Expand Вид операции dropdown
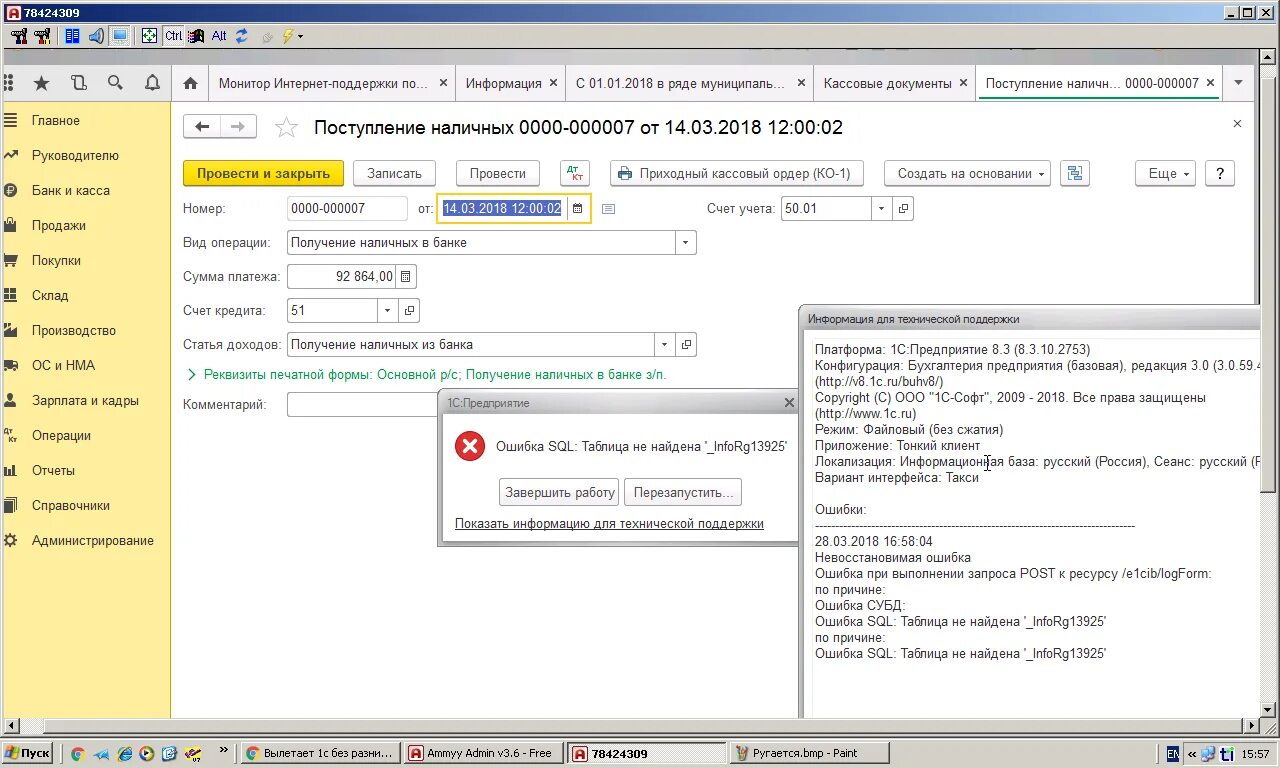The height and width of the screenshot is (768, 1280). [685, 242]
